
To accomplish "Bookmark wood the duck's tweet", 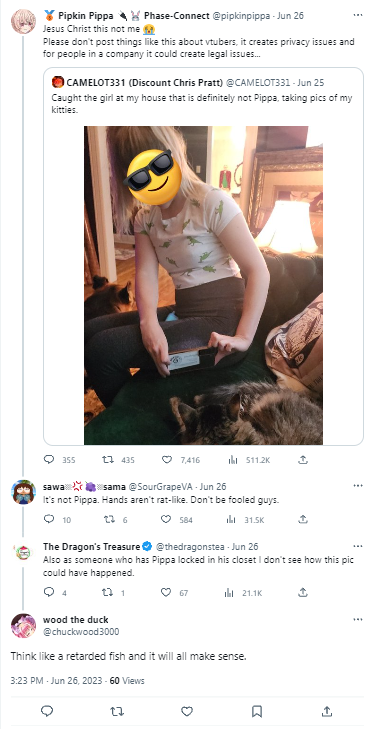I will [257, 711].
